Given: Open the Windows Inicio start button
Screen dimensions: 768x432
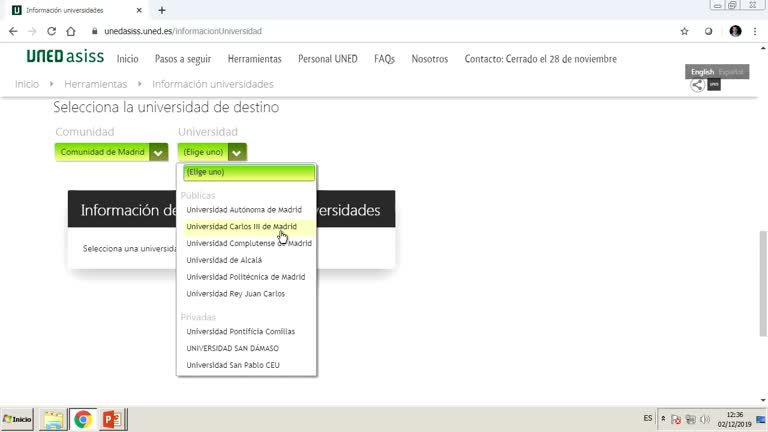Looking at the screenshot, I should tap(17, 419).
